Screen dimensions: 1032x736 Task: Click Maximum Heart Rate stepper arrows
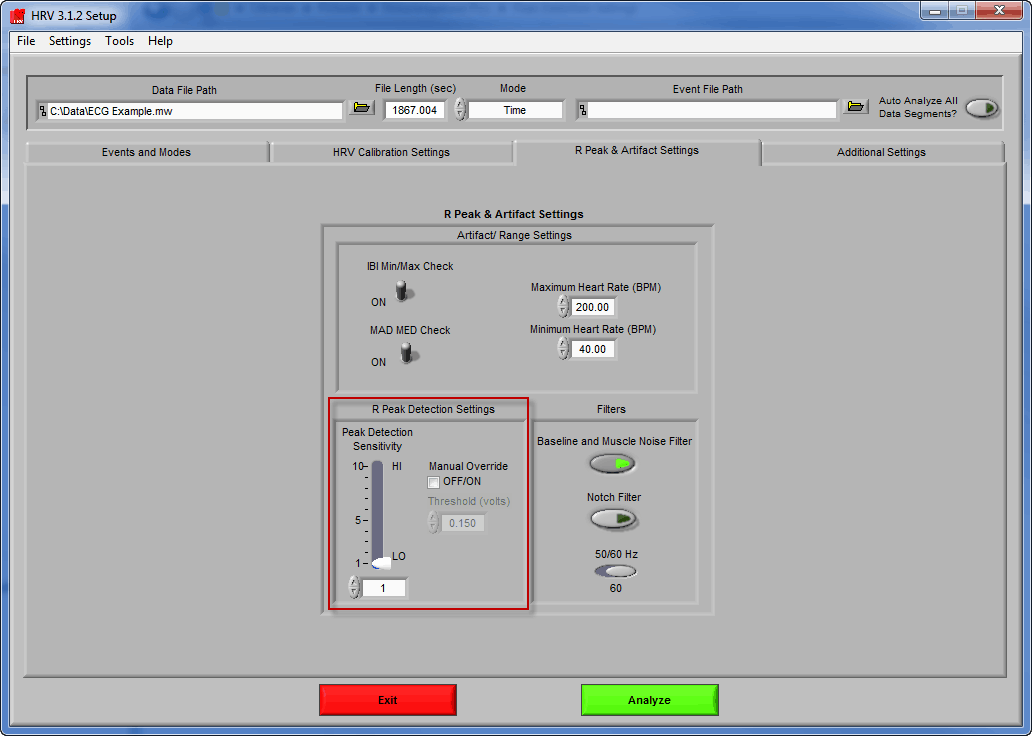(563, 306)
